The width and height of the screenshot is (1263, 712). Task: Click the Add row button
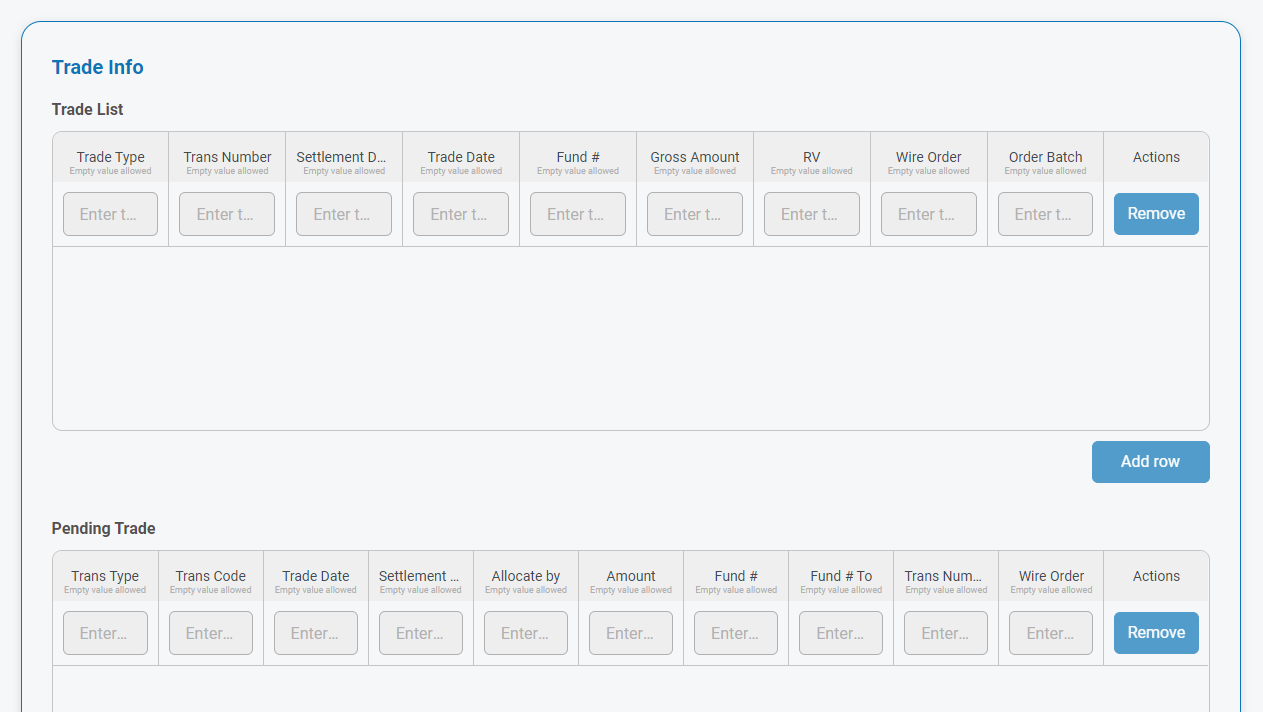1151,462
